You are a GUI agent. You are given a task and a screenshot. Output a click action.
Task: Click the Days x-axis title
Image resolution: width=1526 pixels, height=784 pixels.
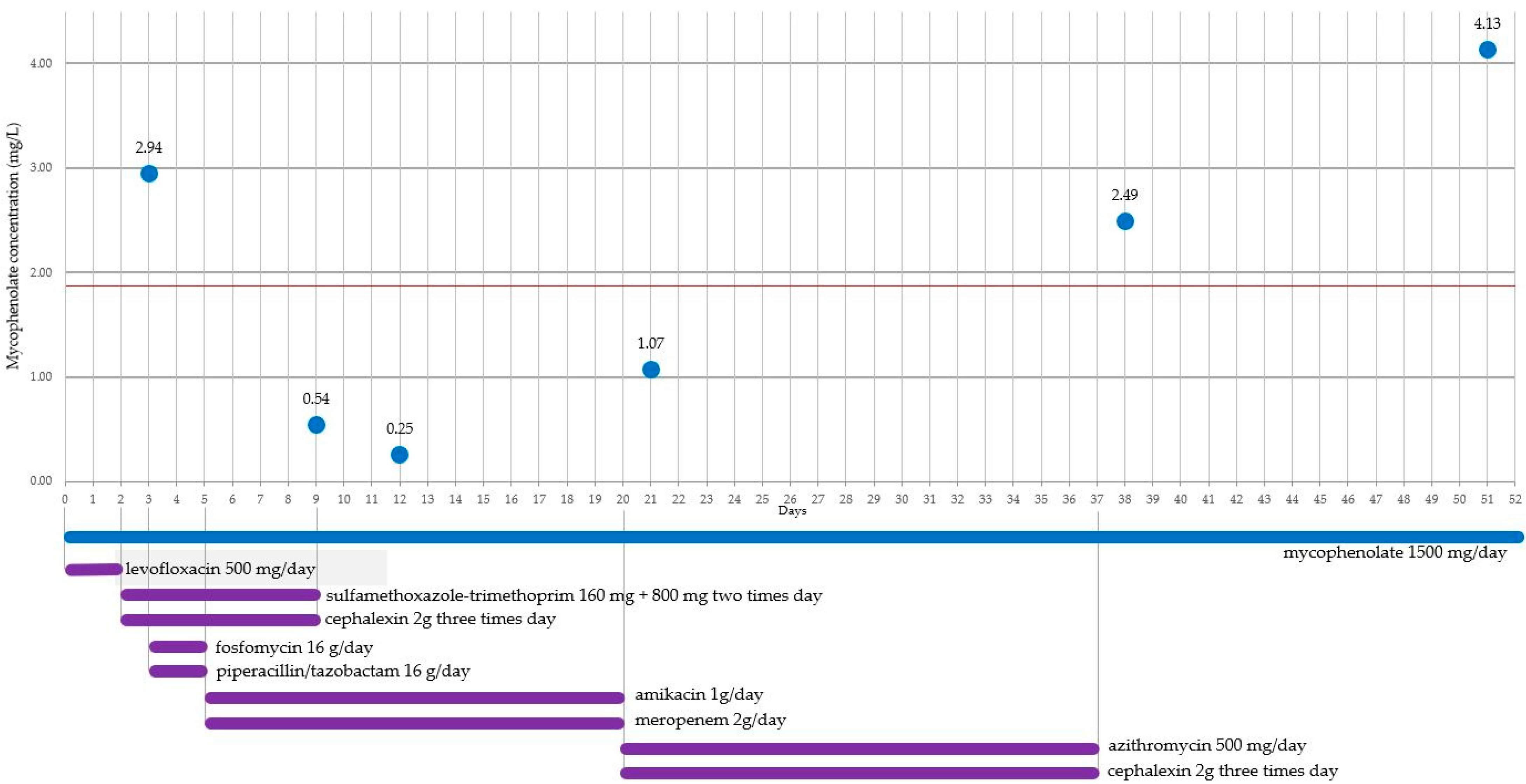(x=792, y=511)
